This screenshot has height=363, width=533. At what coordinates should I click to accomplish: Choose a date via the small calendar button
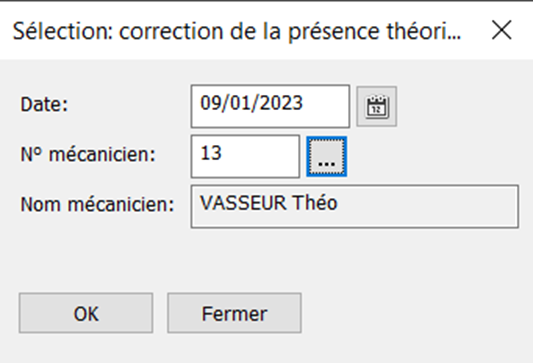376,106
